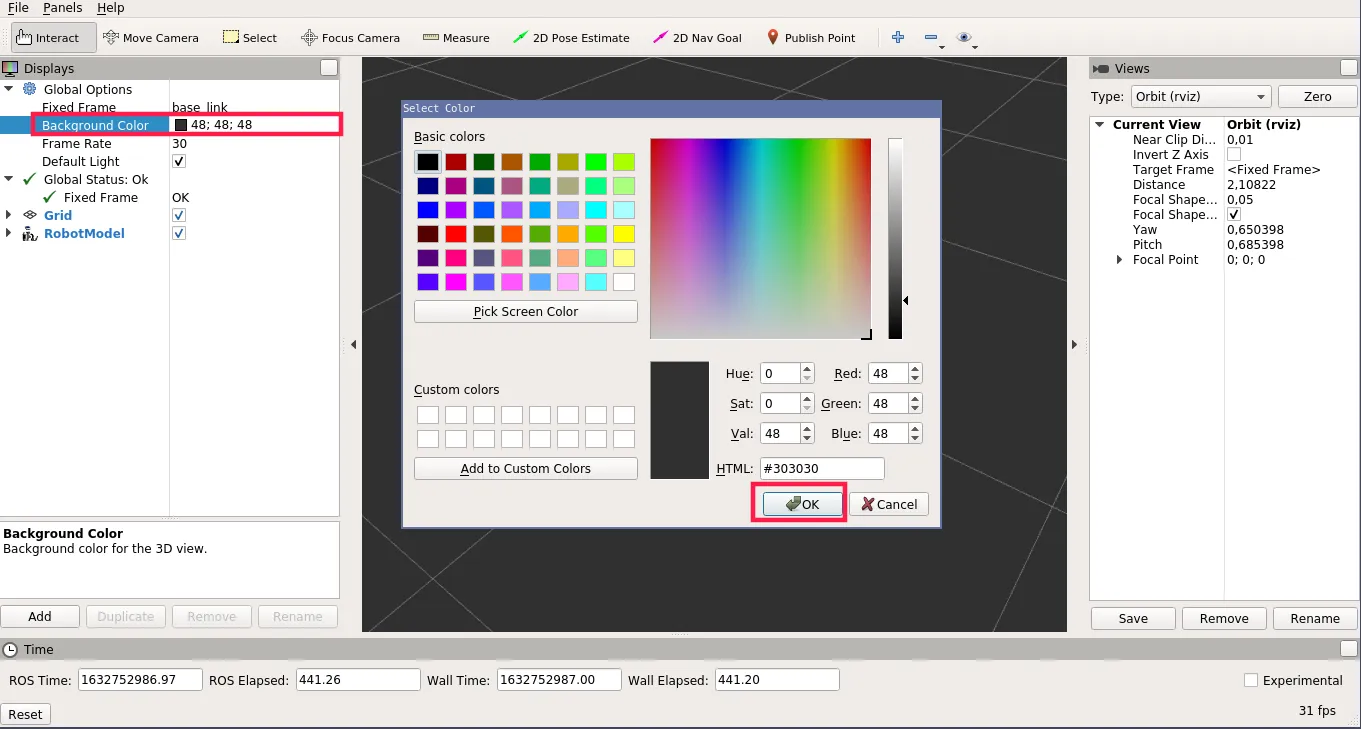Choose the Focus Camera tool
This screenshot has width=1361, height=729.
350,38
